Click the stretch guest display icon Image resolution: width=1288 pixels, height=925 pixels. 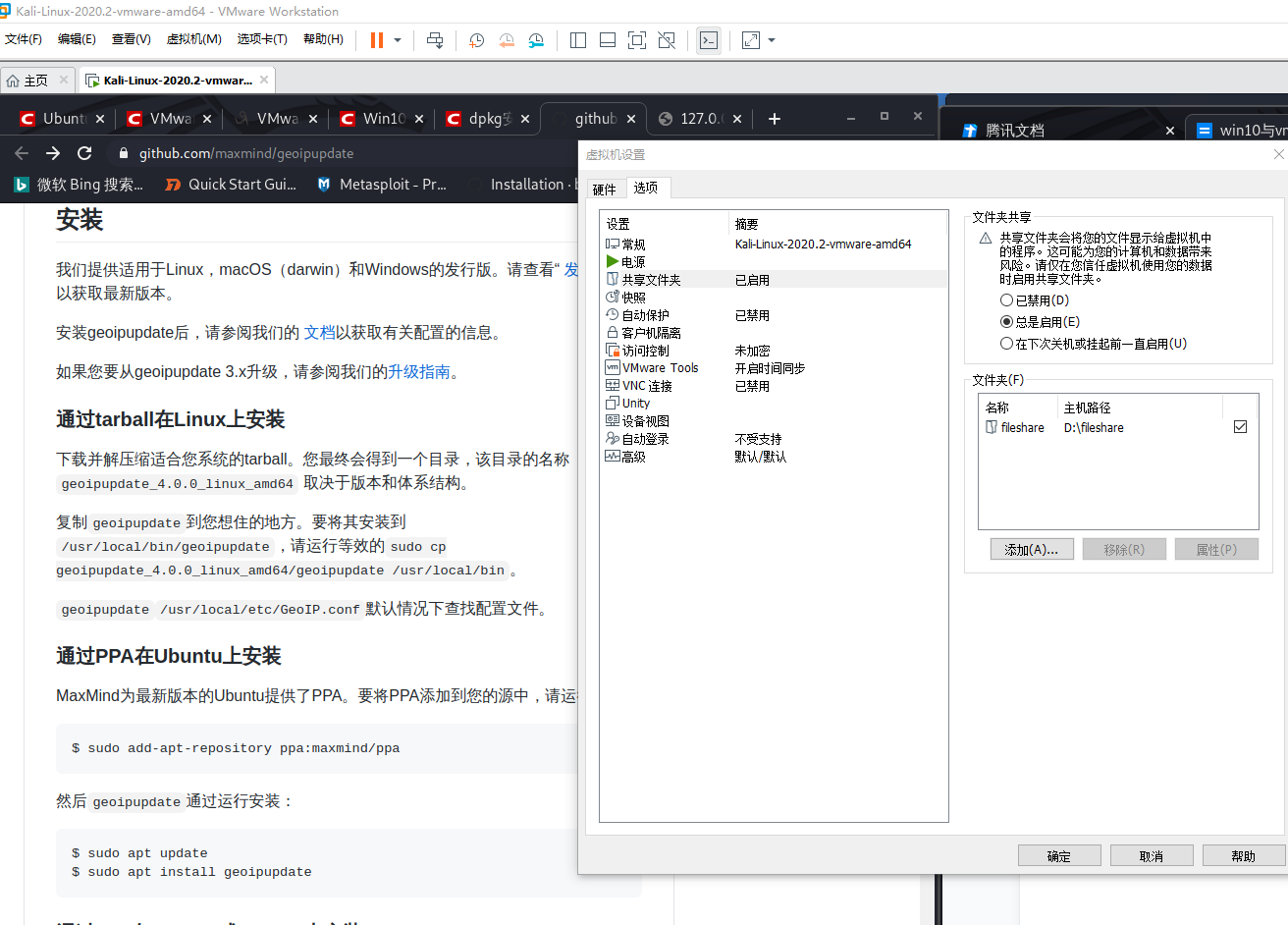point(751,40)
